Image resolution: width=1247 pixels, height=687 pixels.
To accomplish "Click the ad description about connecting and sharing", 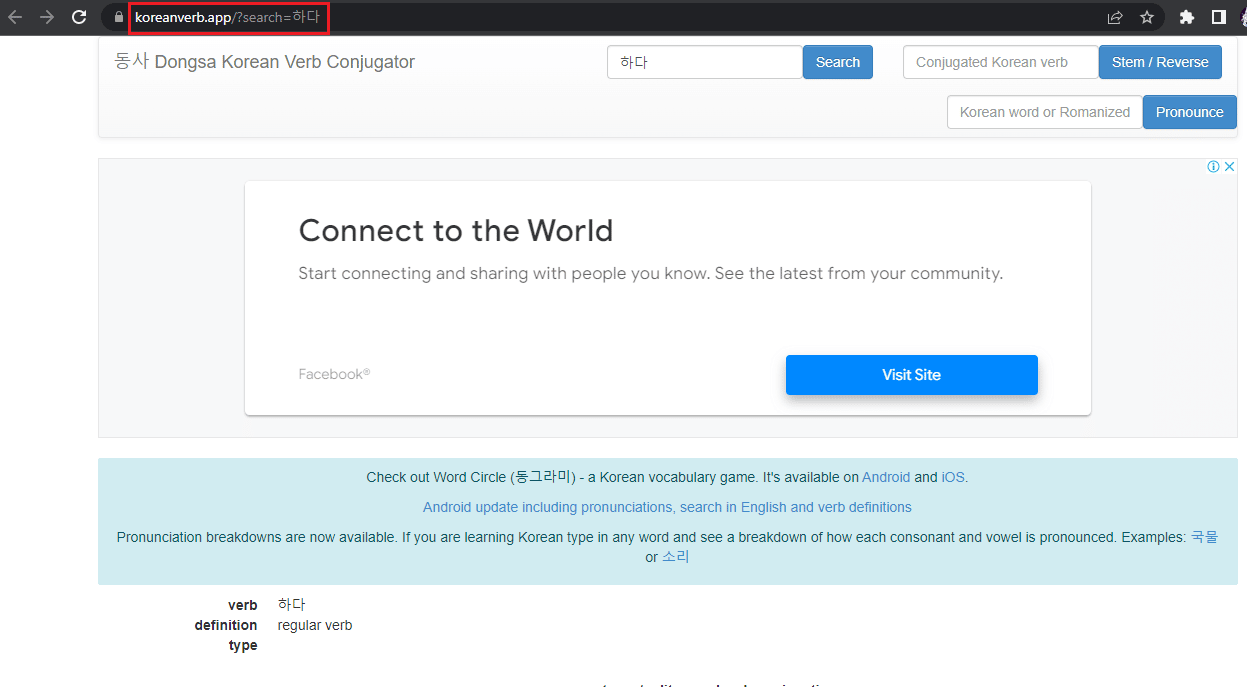I will tap(651, 273).
